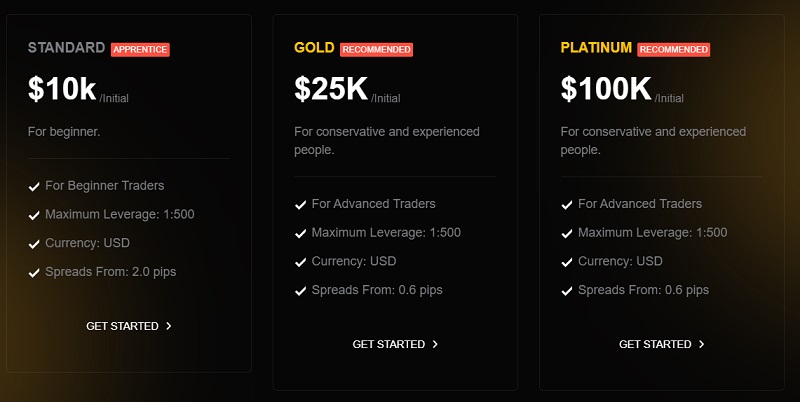Click Gold plan's For Advanced Traders checkmark
The height and width of the screenshot is (402, 800).
point(300,204)
